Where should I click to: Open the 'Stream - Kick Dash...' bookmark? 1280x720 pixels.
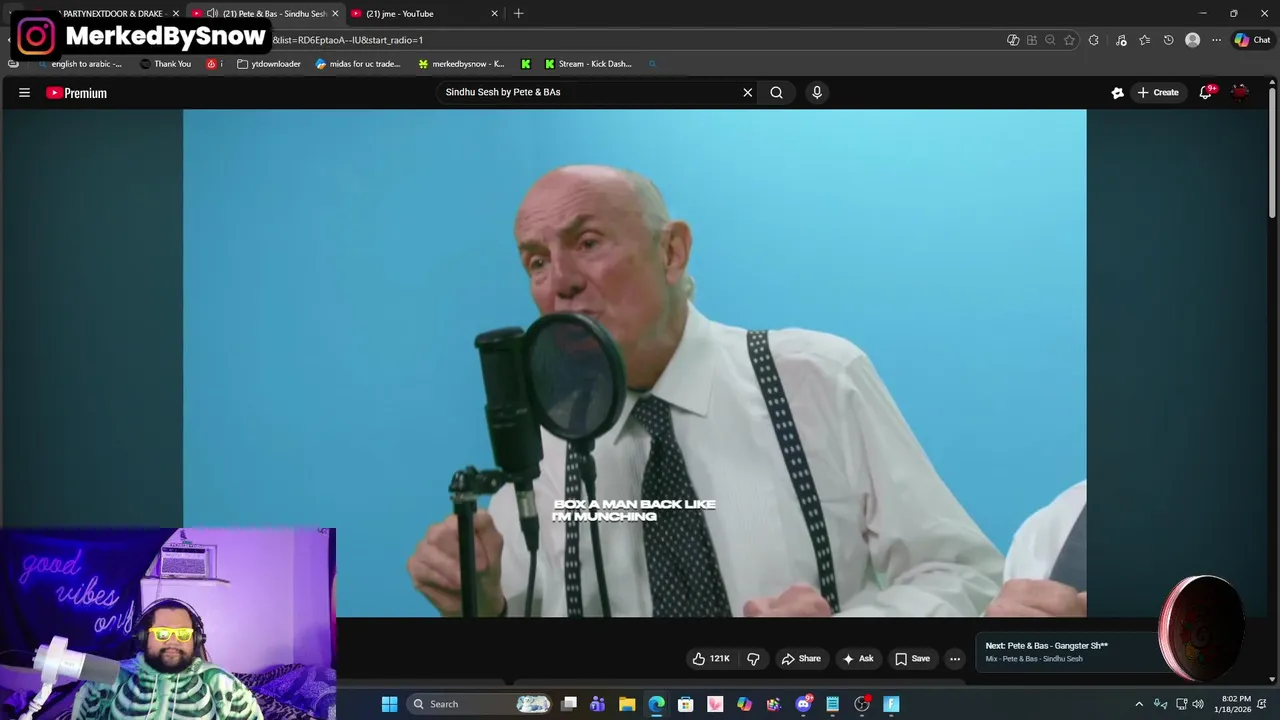588,64
